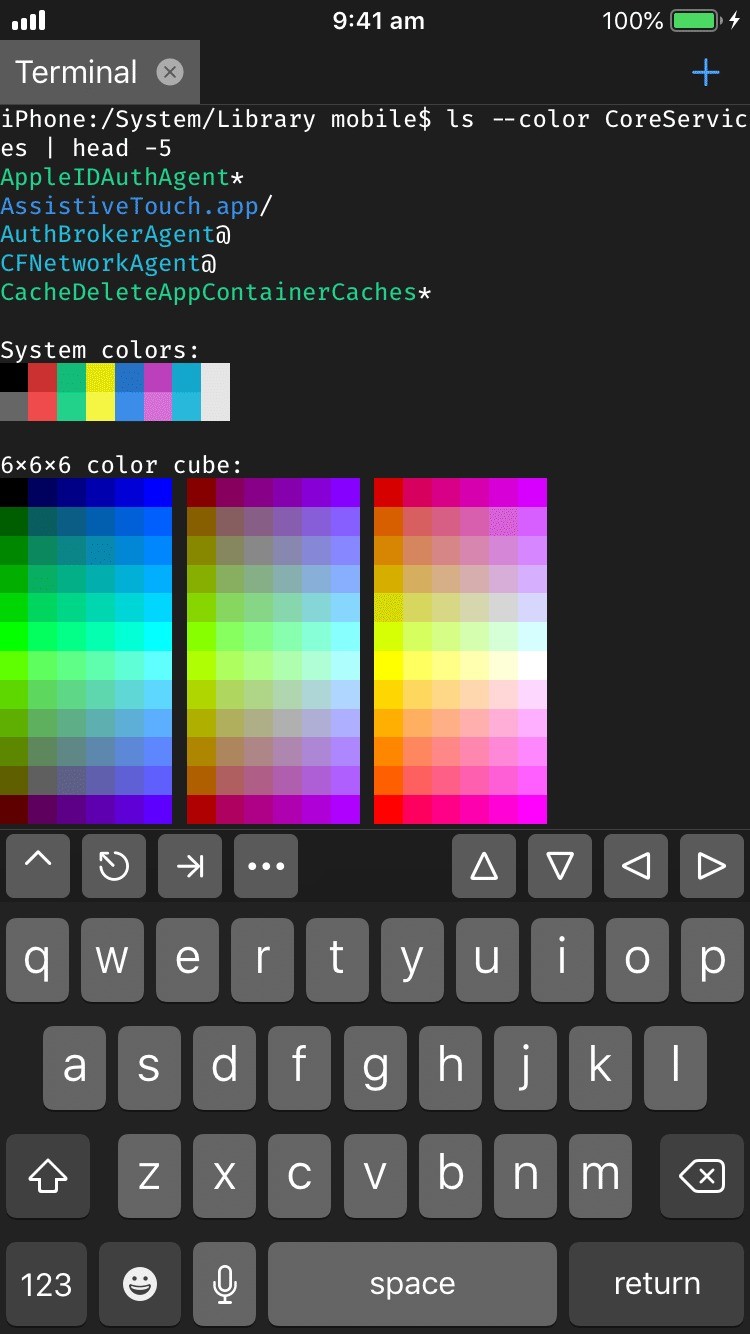Viewport: 750px width, 1334px height.
Task: Tap the Tab key arrow icon
Action: coord(190,865)
